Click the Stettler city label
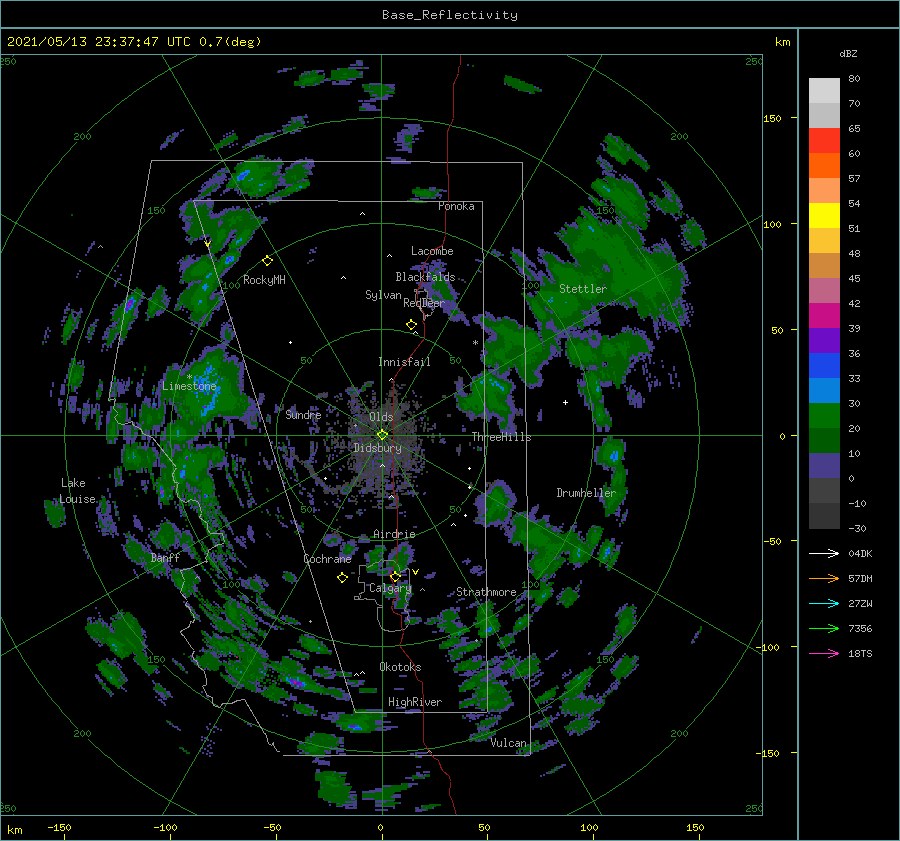This screenshot has height=841, width=900. pyautogui.click(x=583, y=289)
